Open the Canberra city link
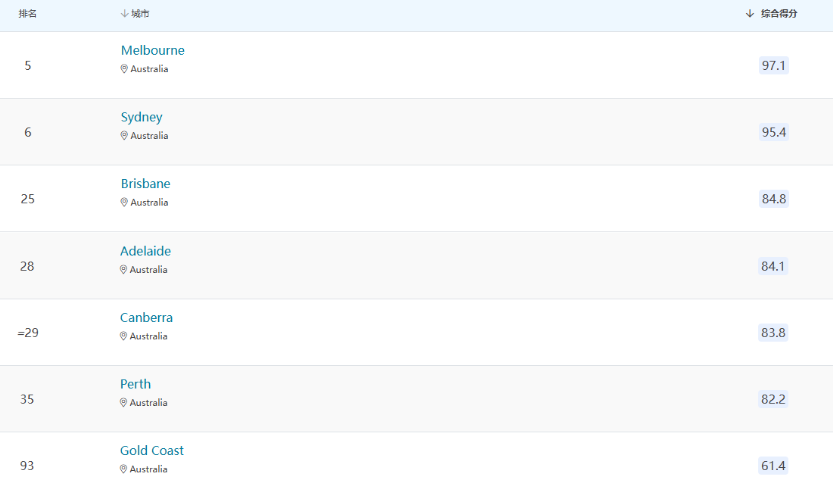Viewport: 833px width, 495px height. [146, 318]
